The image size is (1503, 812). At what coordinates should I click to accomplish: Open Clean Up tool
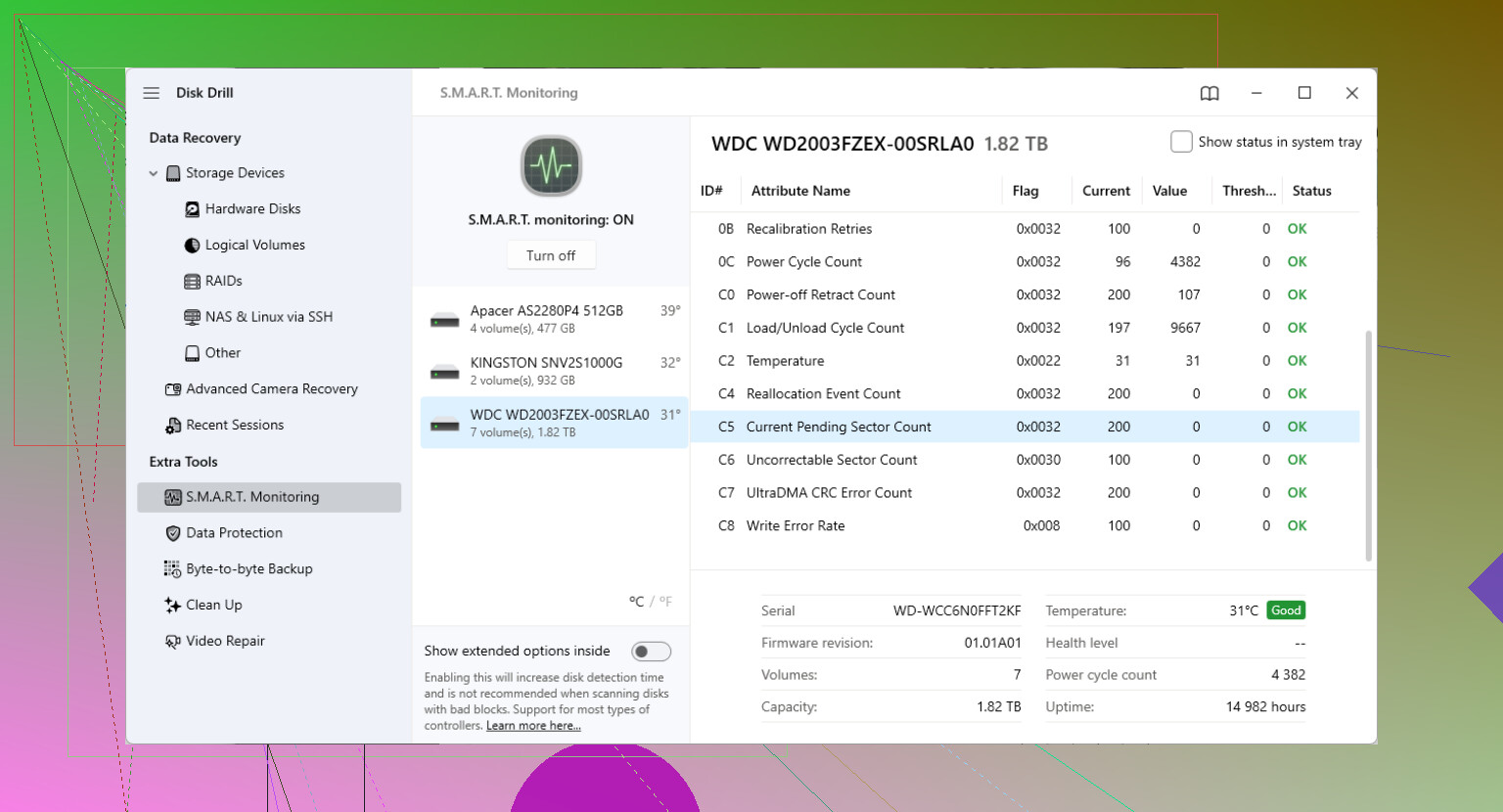coord(213,606)
